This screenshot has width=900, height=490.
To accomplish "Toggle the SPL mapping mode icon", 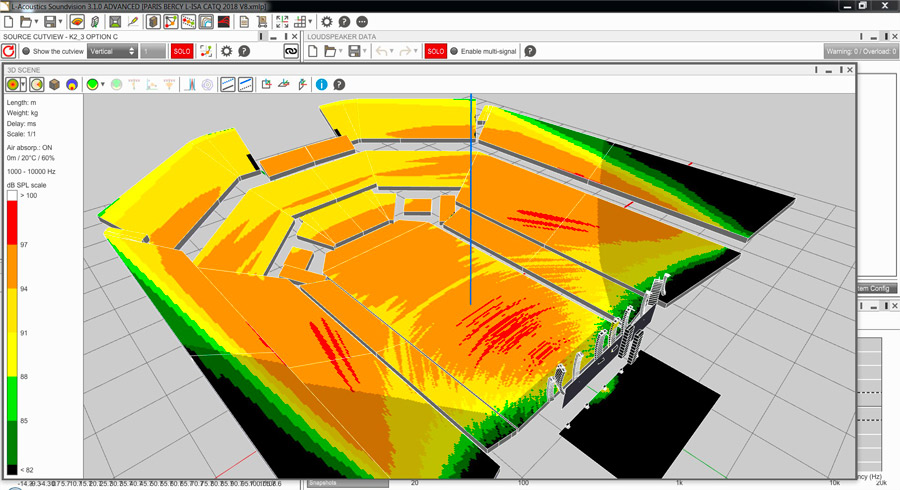I will [77, 22].
